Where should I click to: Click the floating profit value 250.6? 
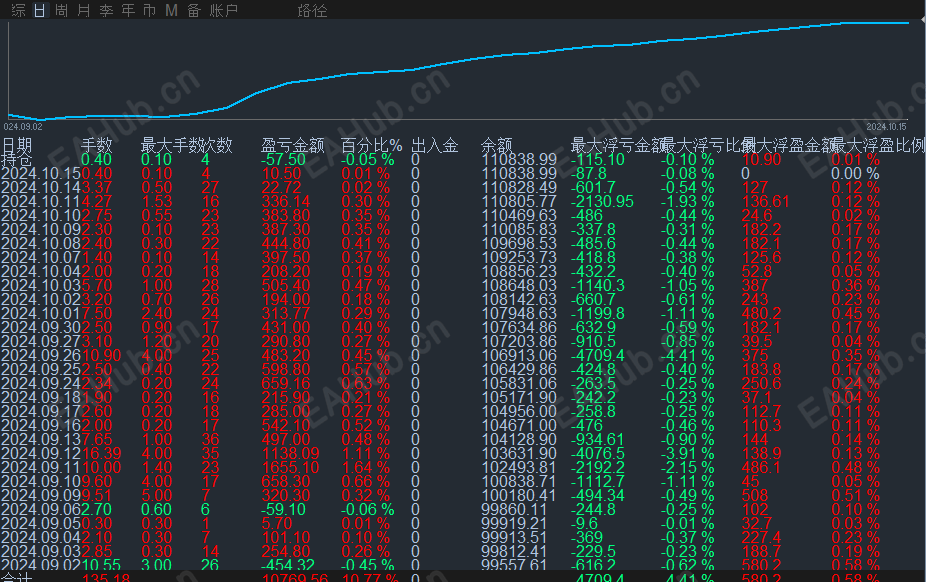click(761, 384)
